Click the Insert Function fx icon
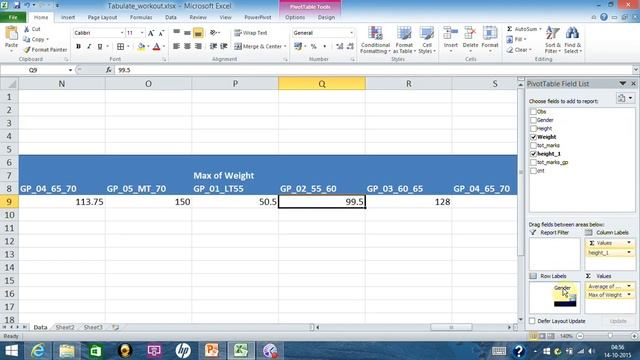This screenshot has height=360, width=640. [x=109, y=70]
